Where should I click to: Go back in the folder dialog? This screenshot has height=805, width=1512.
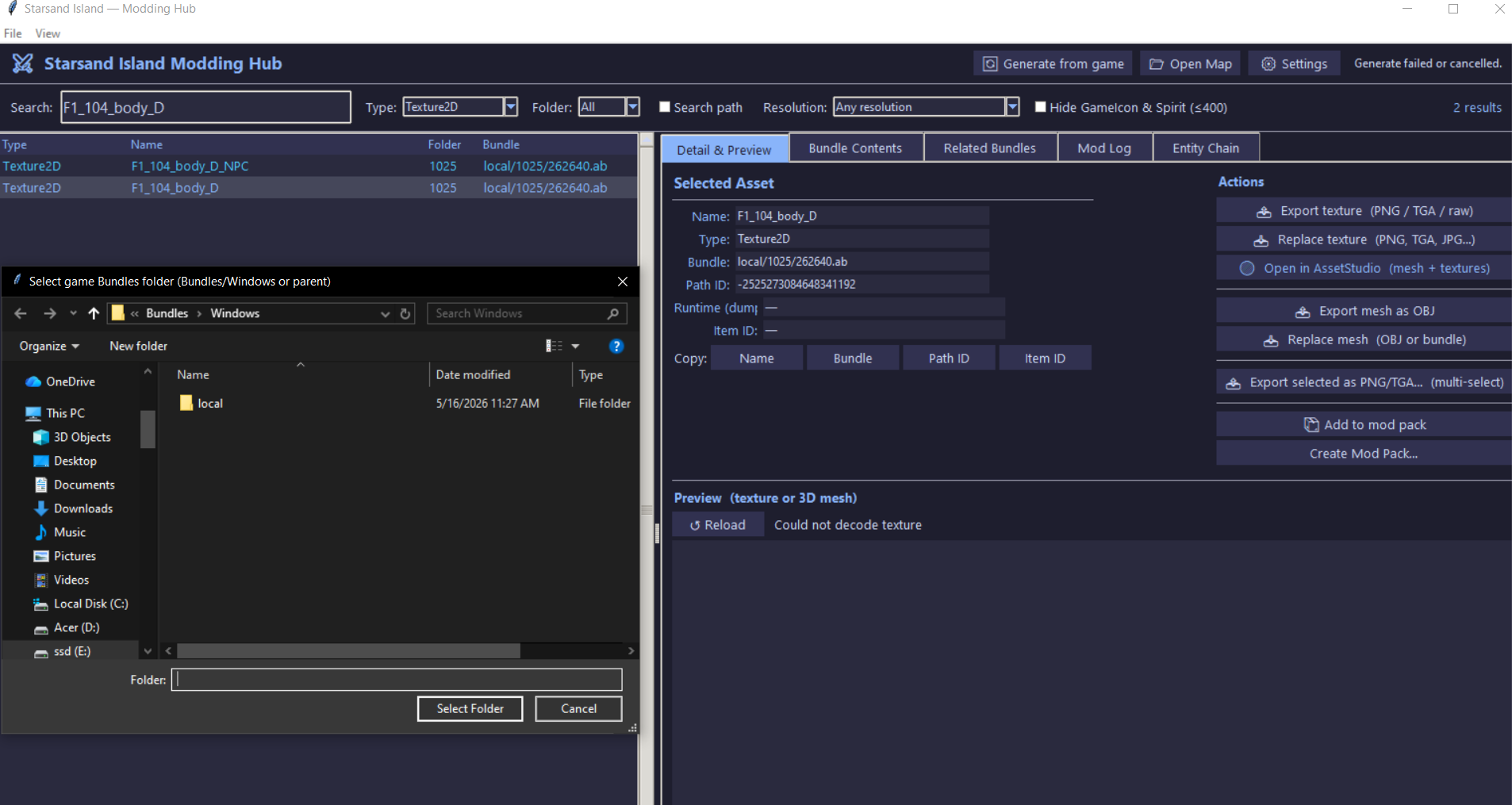tap(21, 313)
